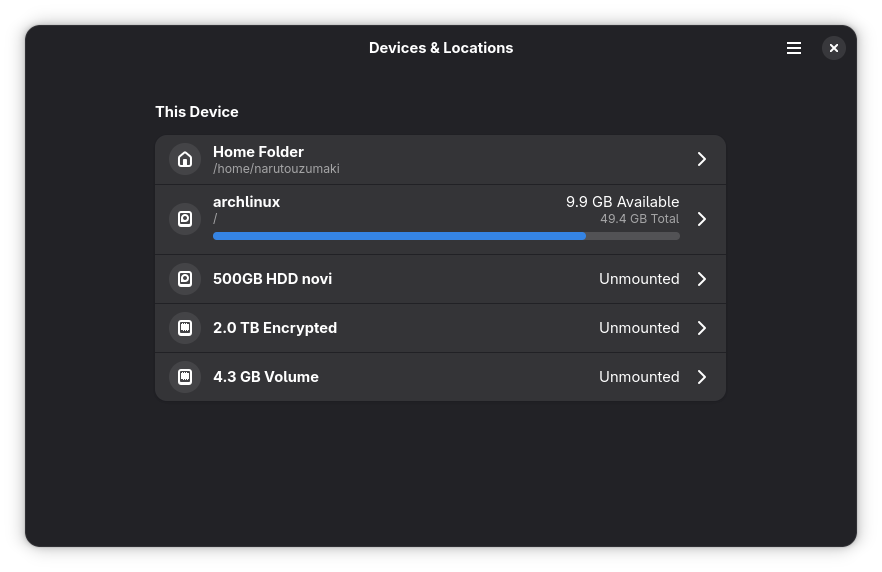
Task: Click the 500GB HDD novi drive icon
Action: (x=185, y=279)
